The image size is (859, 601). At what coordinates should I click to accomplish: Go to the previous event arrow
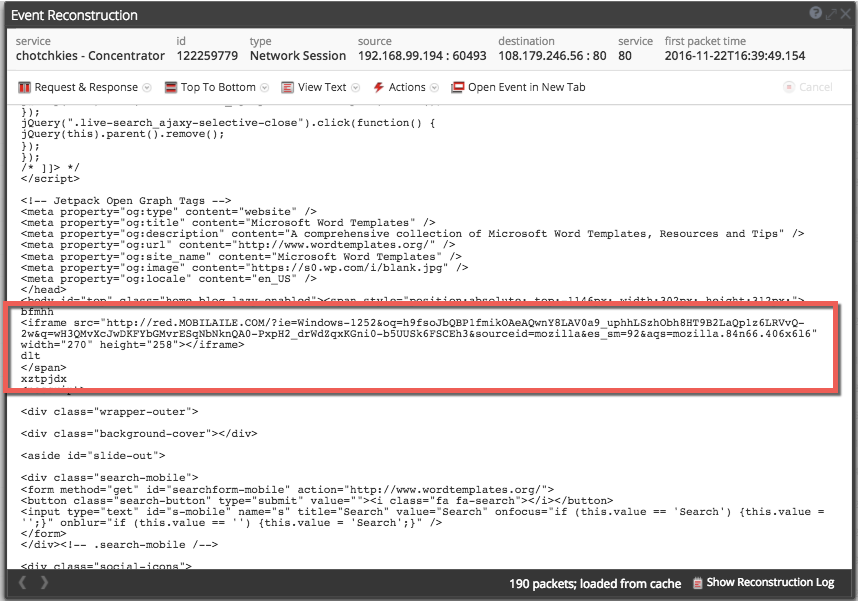[x=23, y=583]
